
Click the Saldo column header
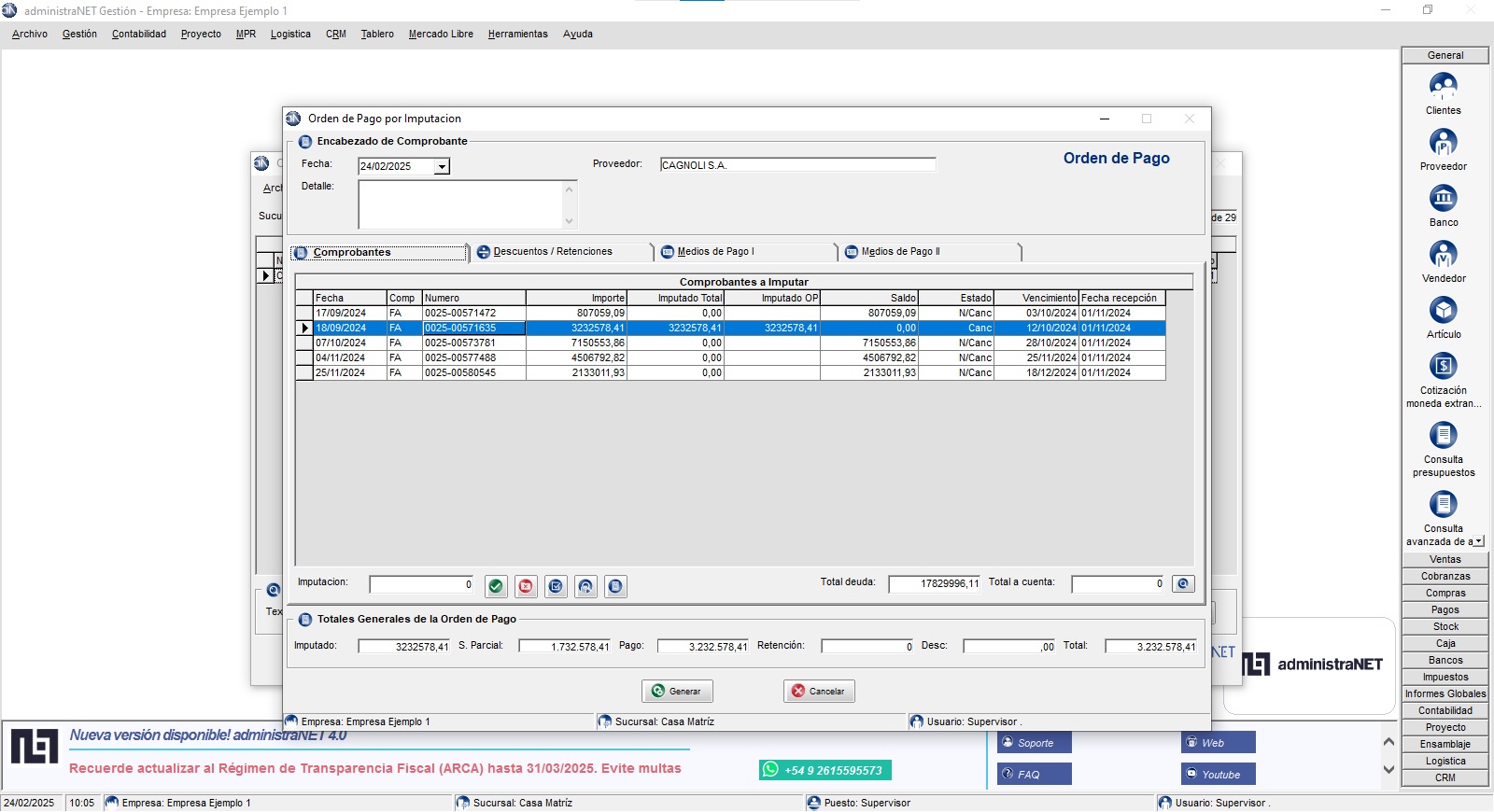(x=869, y=298)
